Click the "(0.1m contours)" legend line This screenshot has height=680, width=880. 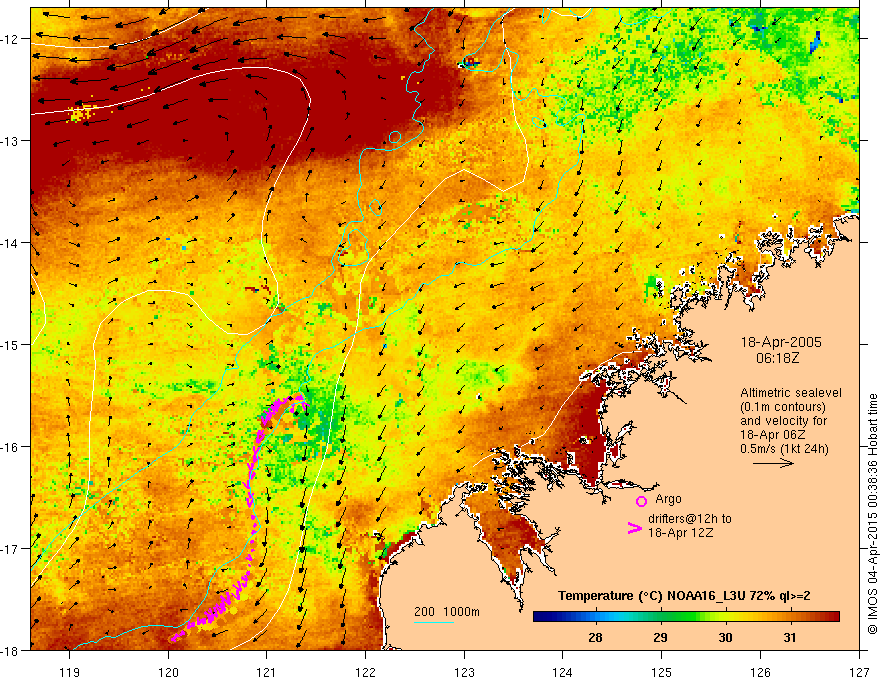783,407
